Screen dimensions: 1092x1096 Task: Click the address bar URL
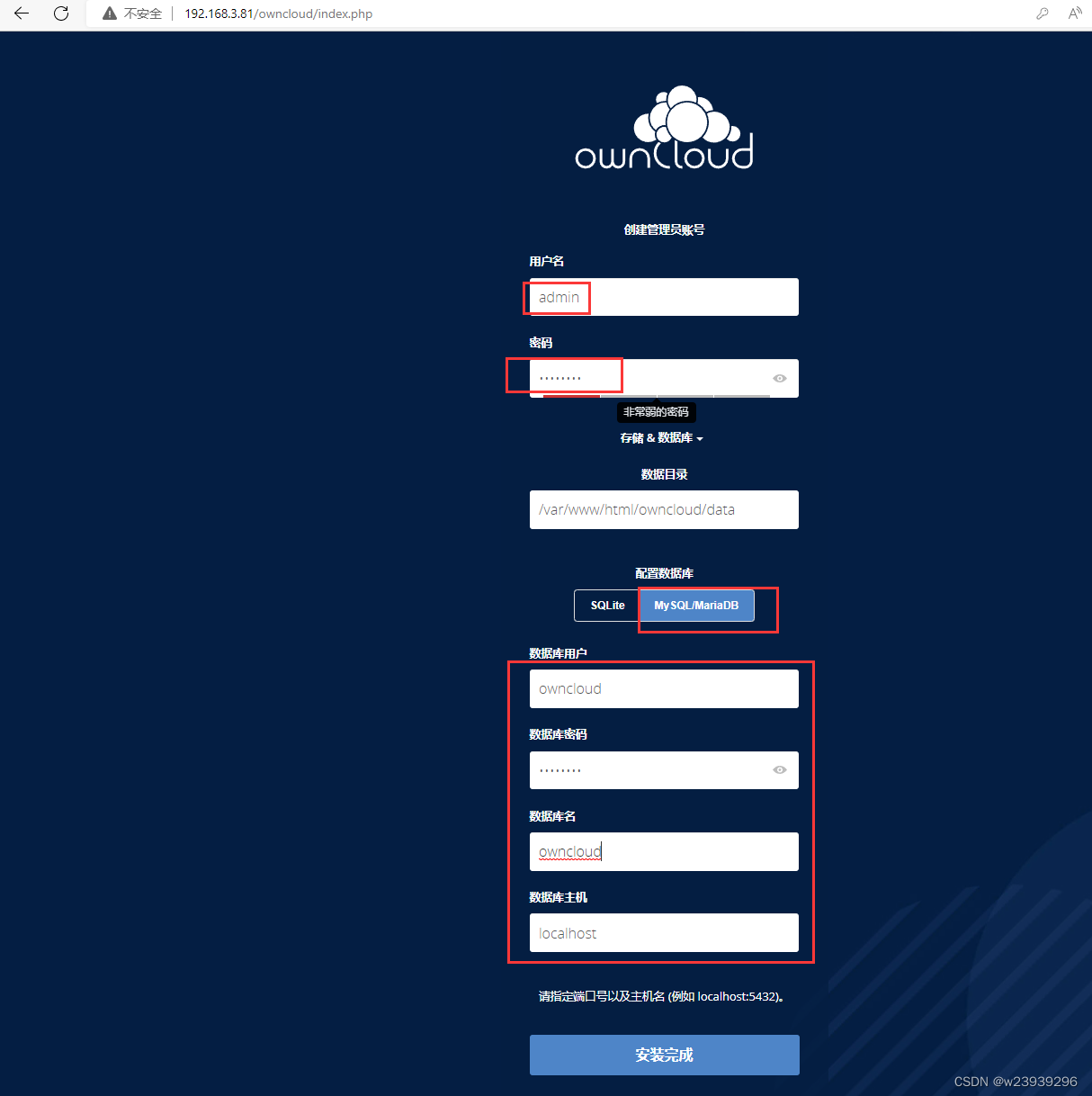point(278,13)
